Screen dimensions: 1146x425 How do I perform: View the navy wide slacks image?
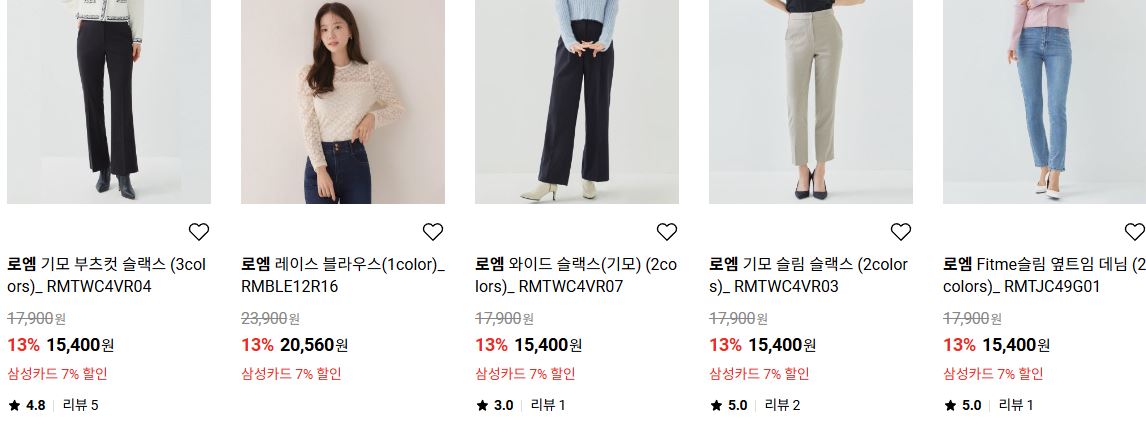pyautogui.click(x=577, y=102)
